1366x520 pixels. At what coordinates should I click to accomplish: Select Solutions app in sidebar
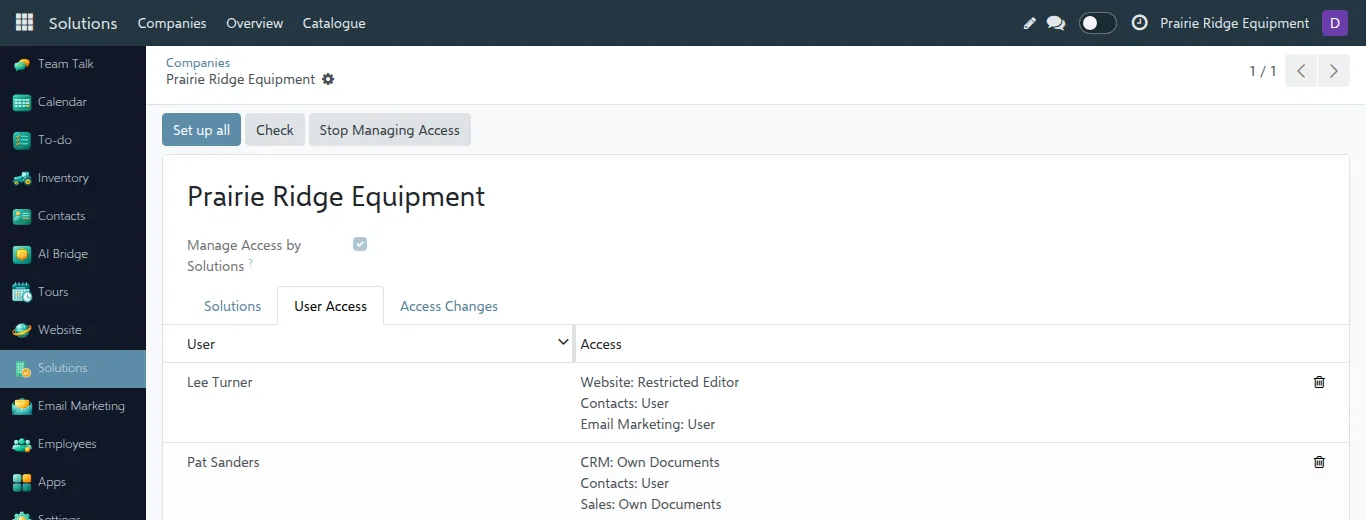click(73, 368)
